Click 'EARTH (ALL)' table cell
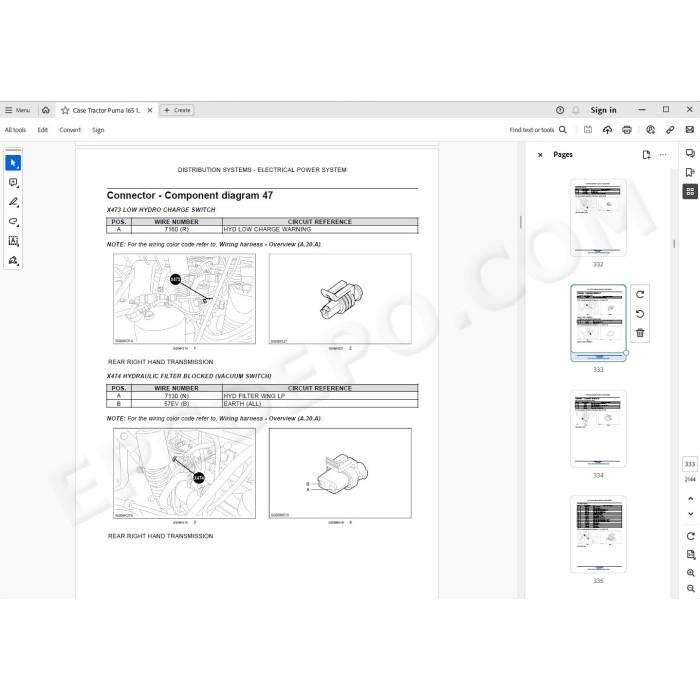700x700 pixels. (320, 404)
